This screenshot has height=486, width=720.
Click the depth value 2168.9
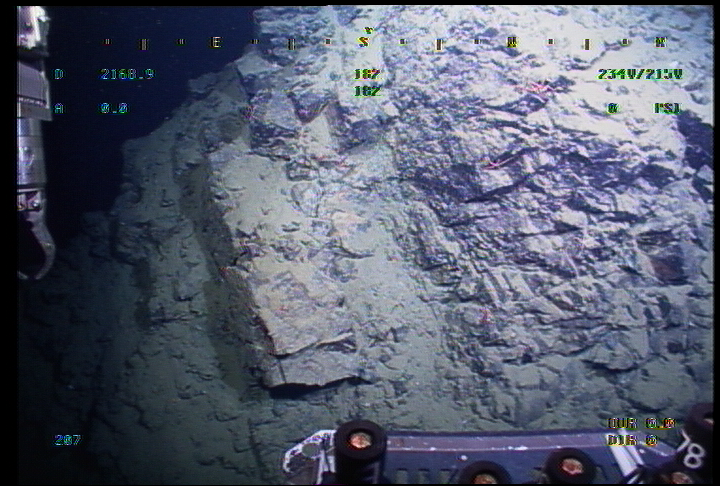point(127,74)
